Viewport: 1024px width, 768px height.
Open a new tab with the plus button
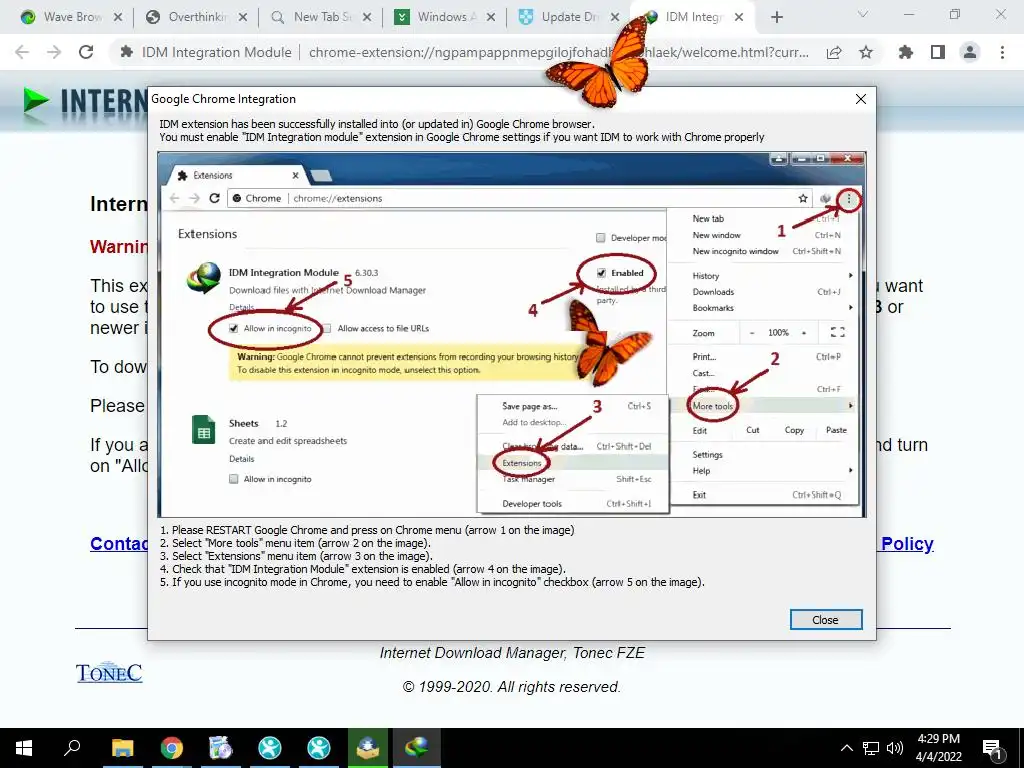[776, 17]
